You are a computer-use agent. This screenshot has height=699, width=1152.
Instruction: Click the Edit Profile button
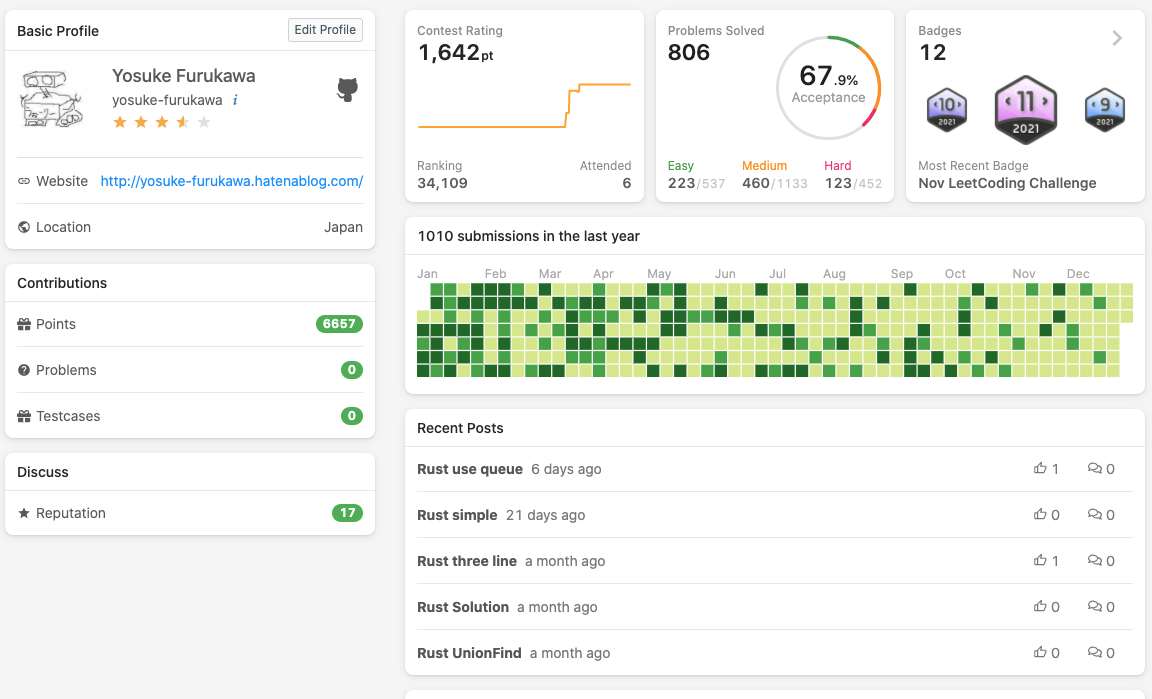pyautogui.click(x=325, y=30)
